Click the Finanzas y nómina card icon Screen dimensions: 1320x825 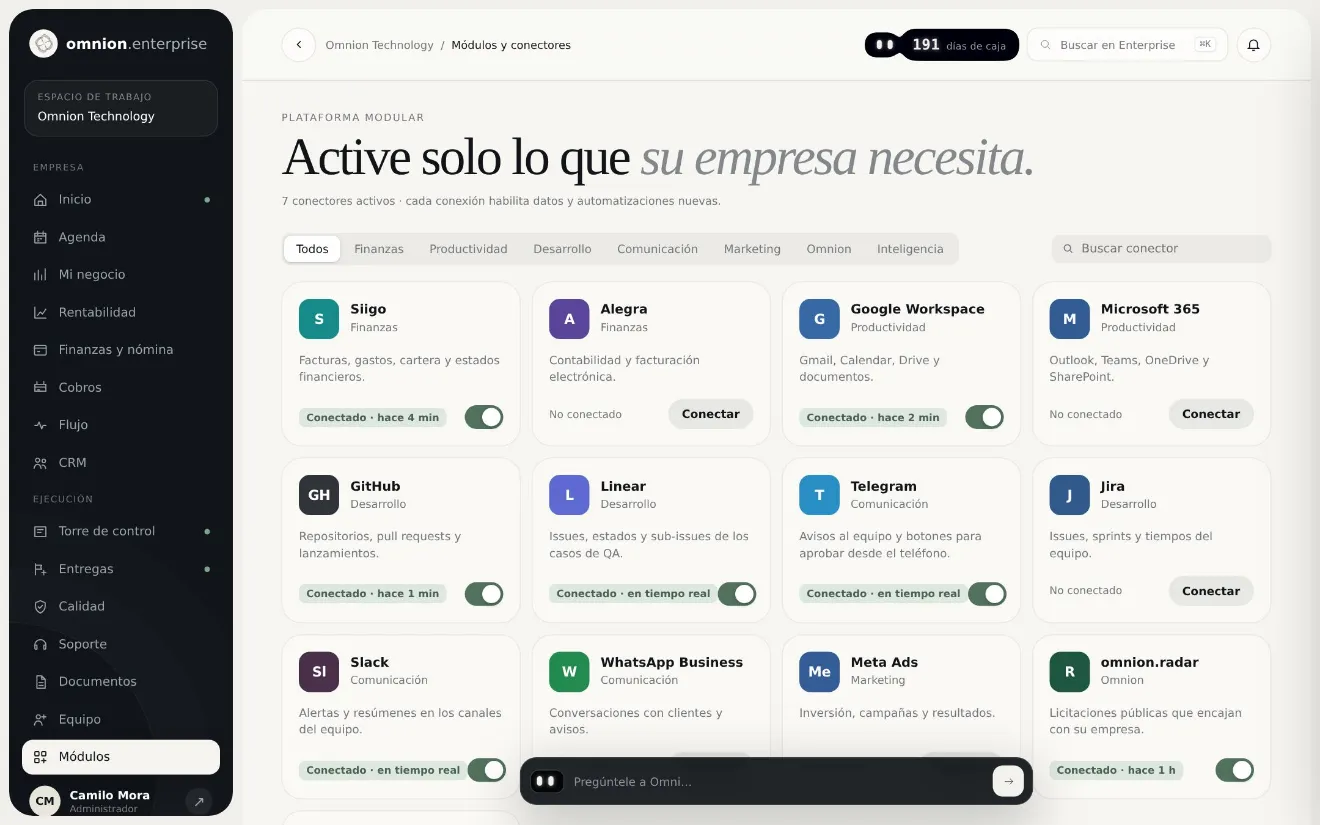pos(40,350)
